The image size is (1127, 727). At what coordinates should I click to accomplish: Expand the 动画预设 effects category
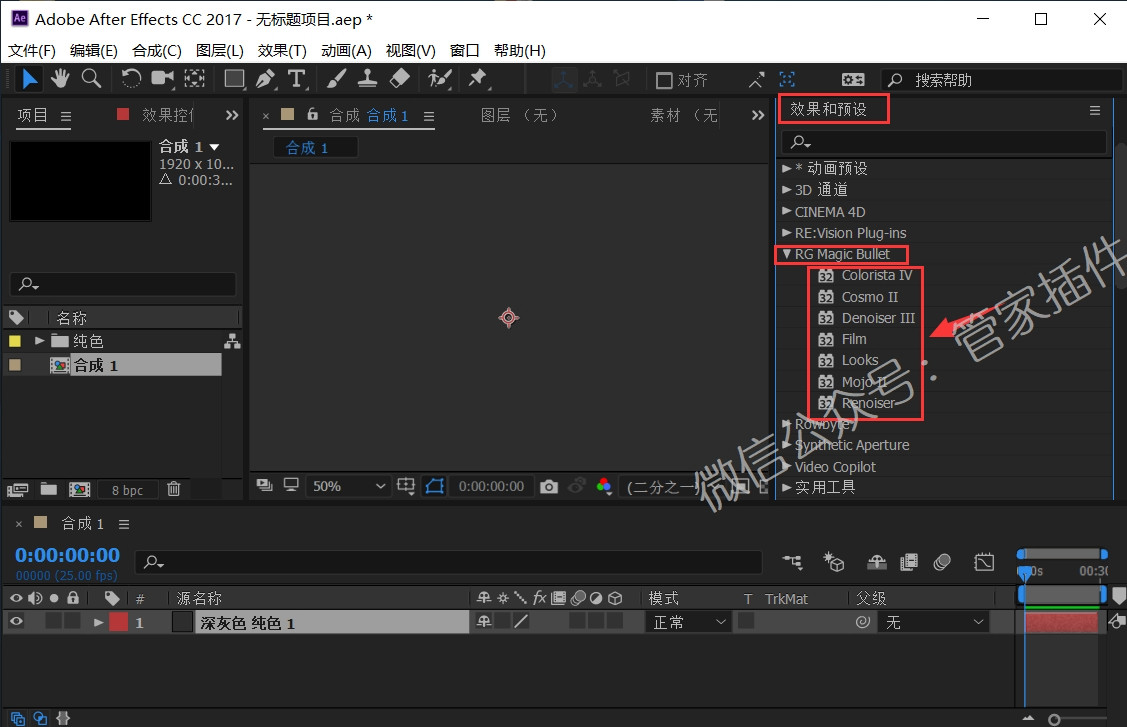(786, 168)
